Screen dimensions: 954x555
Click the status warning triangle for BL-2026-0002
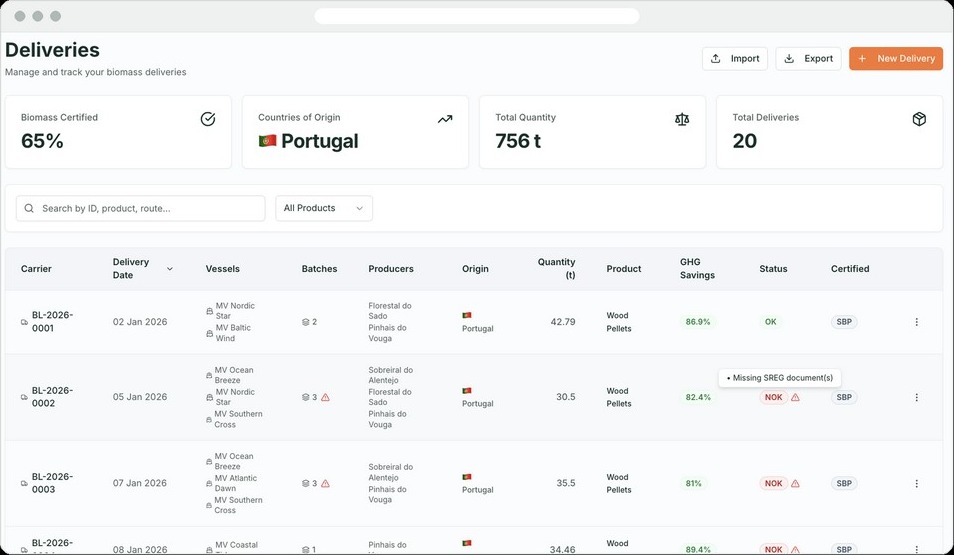tap(795, 397)
